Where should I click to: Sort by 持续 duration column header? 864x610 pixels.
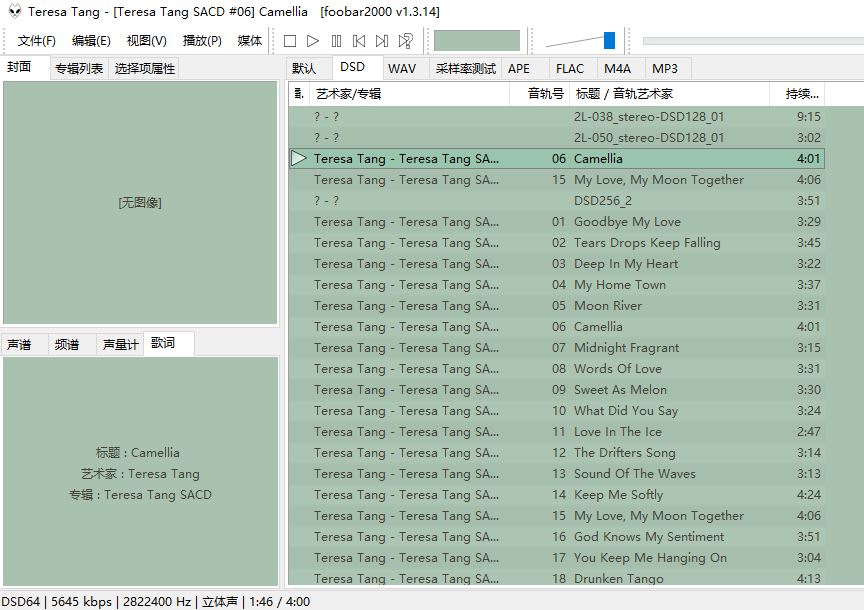pos(797,94)
